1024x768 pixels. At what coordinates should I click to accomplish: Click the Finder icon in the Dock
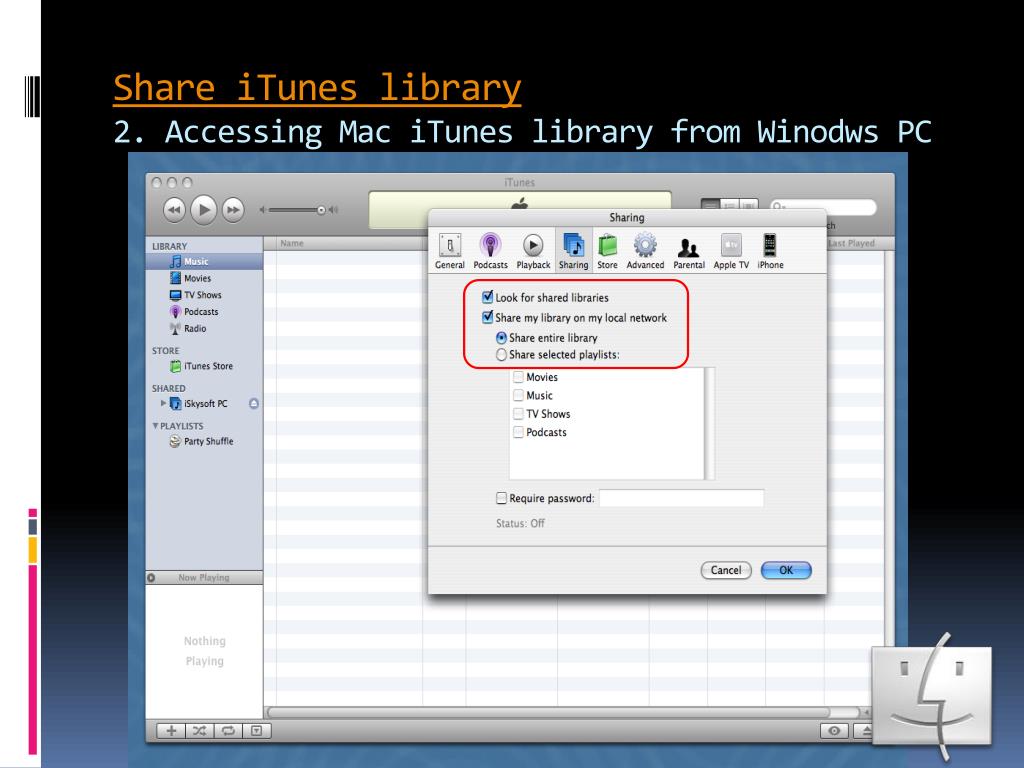click(x=931, y=696)
